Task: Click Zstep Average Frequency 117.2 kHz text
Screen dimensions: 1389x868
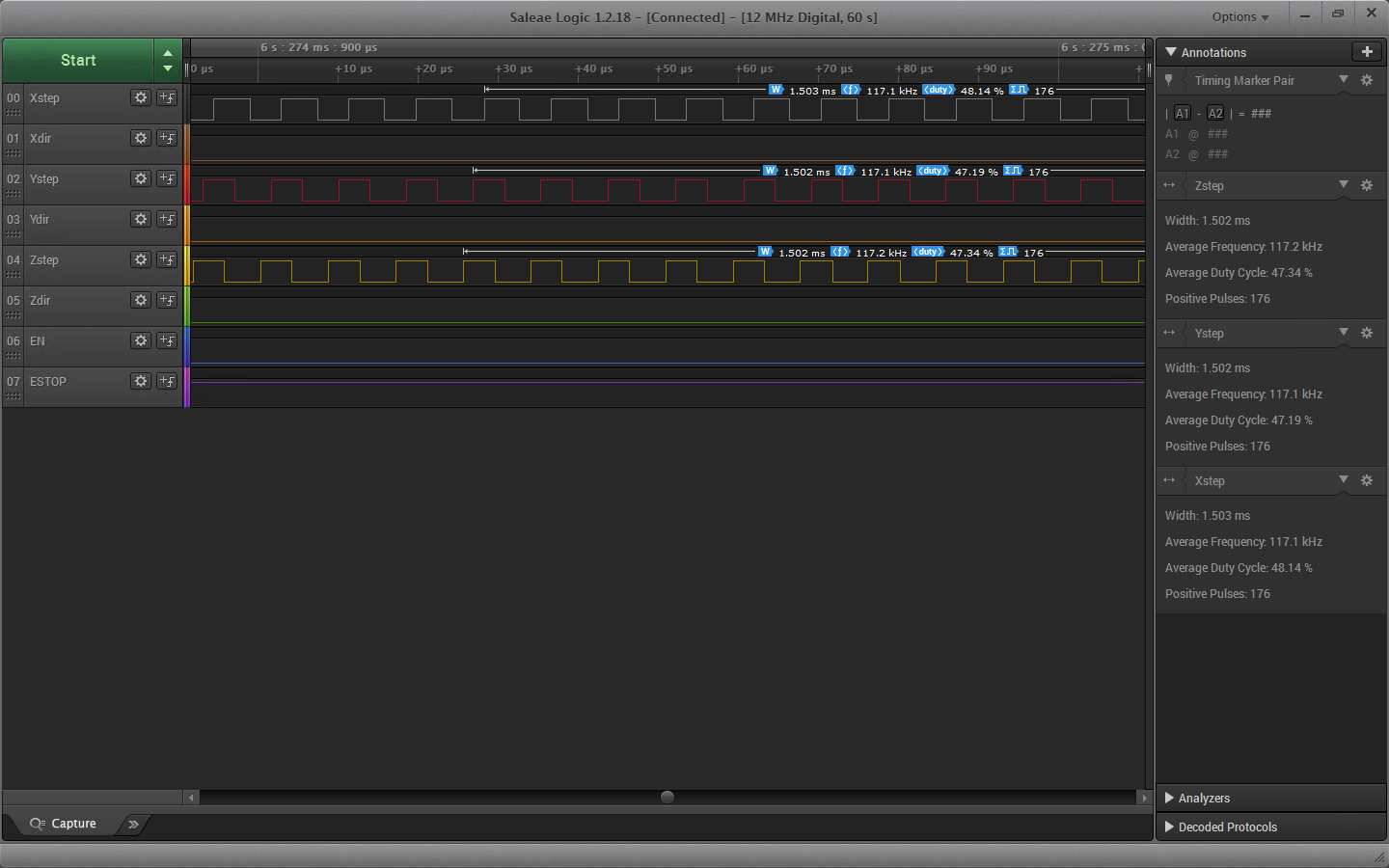Action: click(x=1243, y=247)
